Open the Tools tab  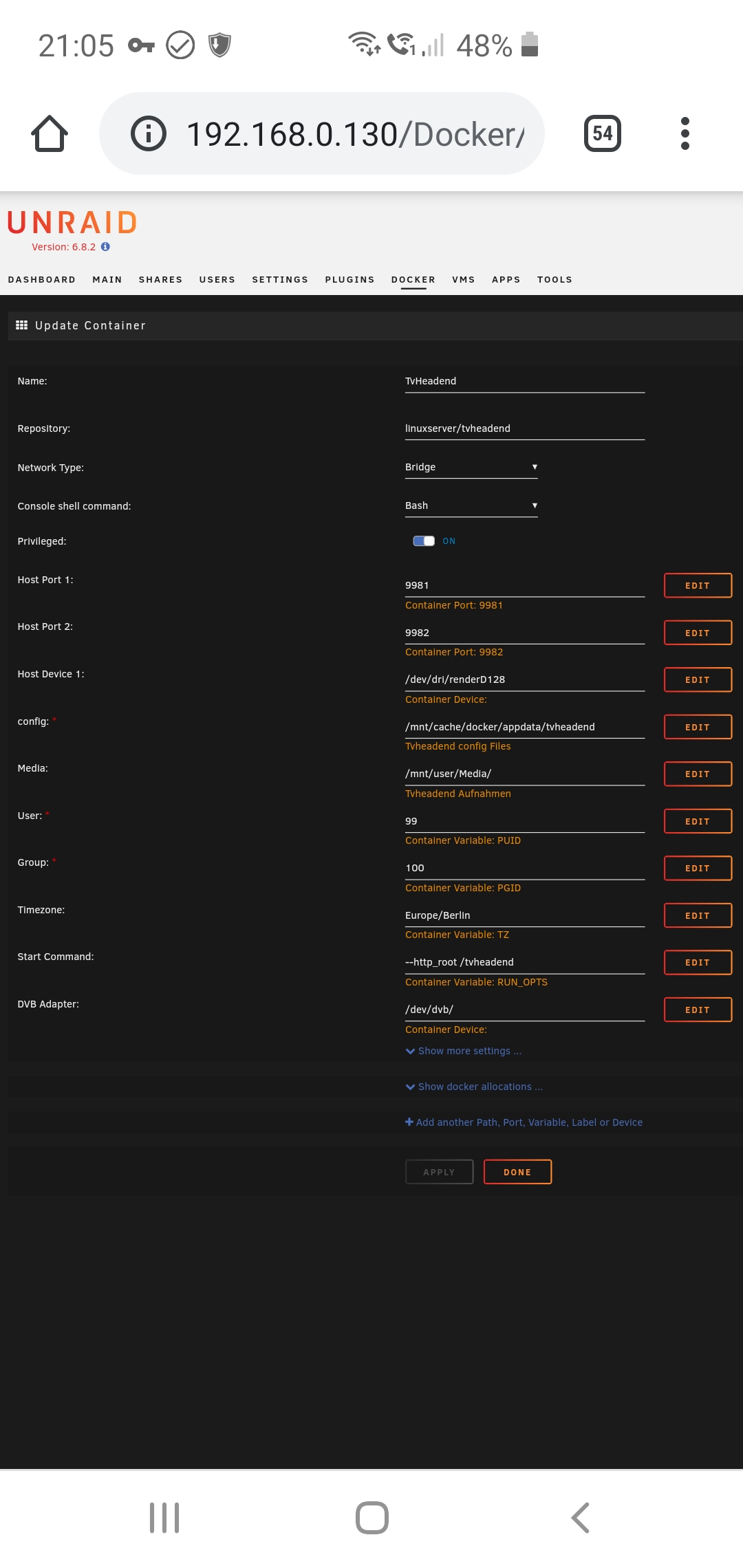(x=555, y=280)
